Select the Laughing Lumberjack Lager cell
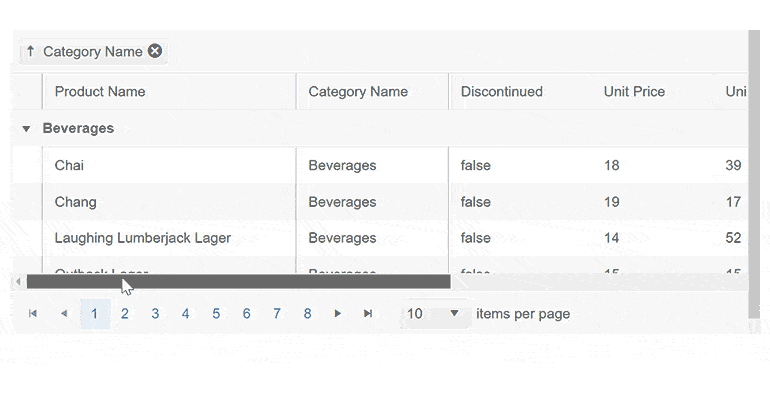 [169, 238]
